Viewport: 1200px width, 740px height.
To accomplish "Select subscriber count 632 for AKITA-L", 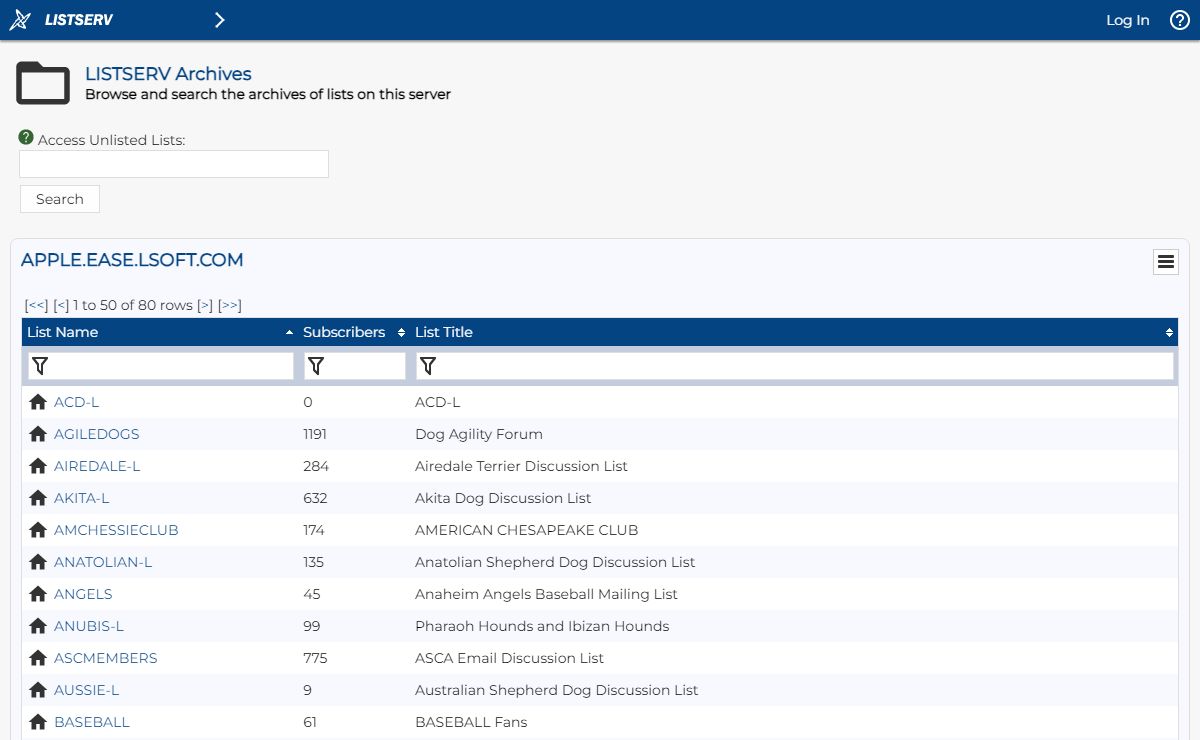I will click(315, 498).
